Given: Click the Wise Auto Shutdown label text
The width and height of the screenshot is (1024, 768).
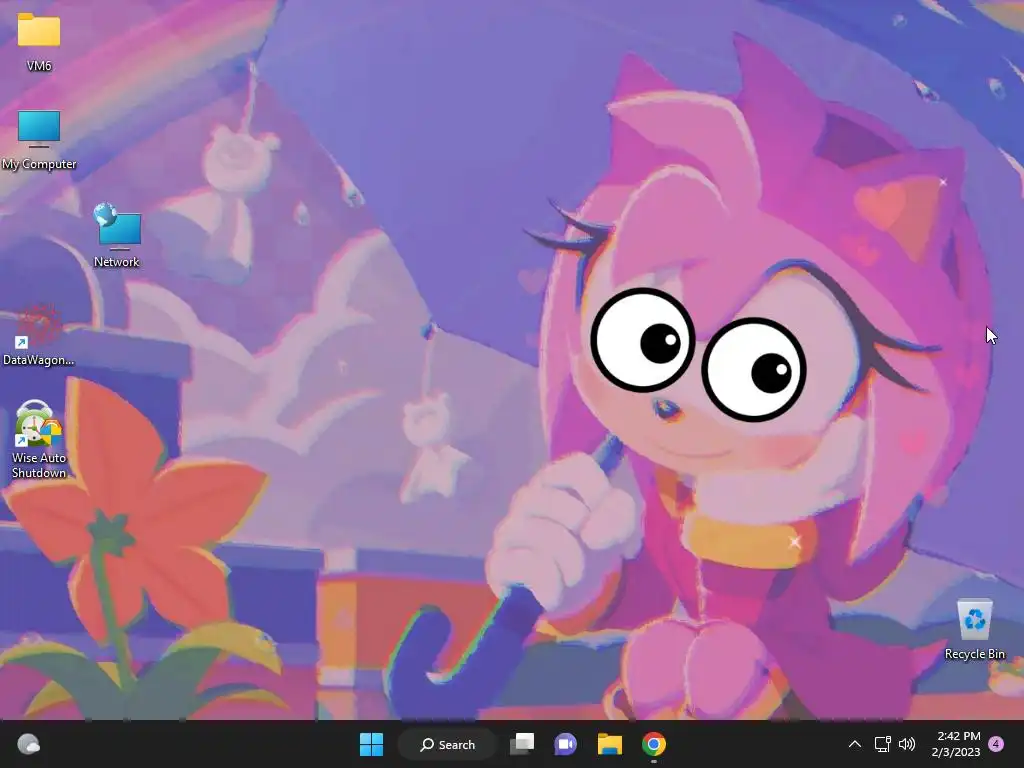Looking at the screenshot, I should 39,465.
